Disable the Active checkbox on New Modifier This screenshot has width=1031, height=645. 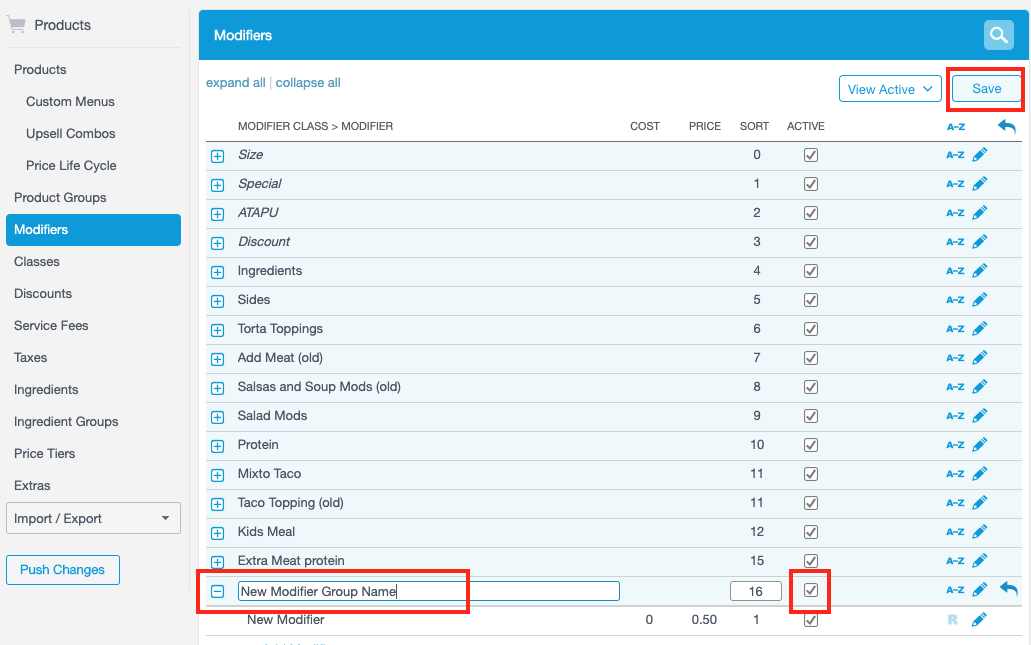[x=810, y=619]
